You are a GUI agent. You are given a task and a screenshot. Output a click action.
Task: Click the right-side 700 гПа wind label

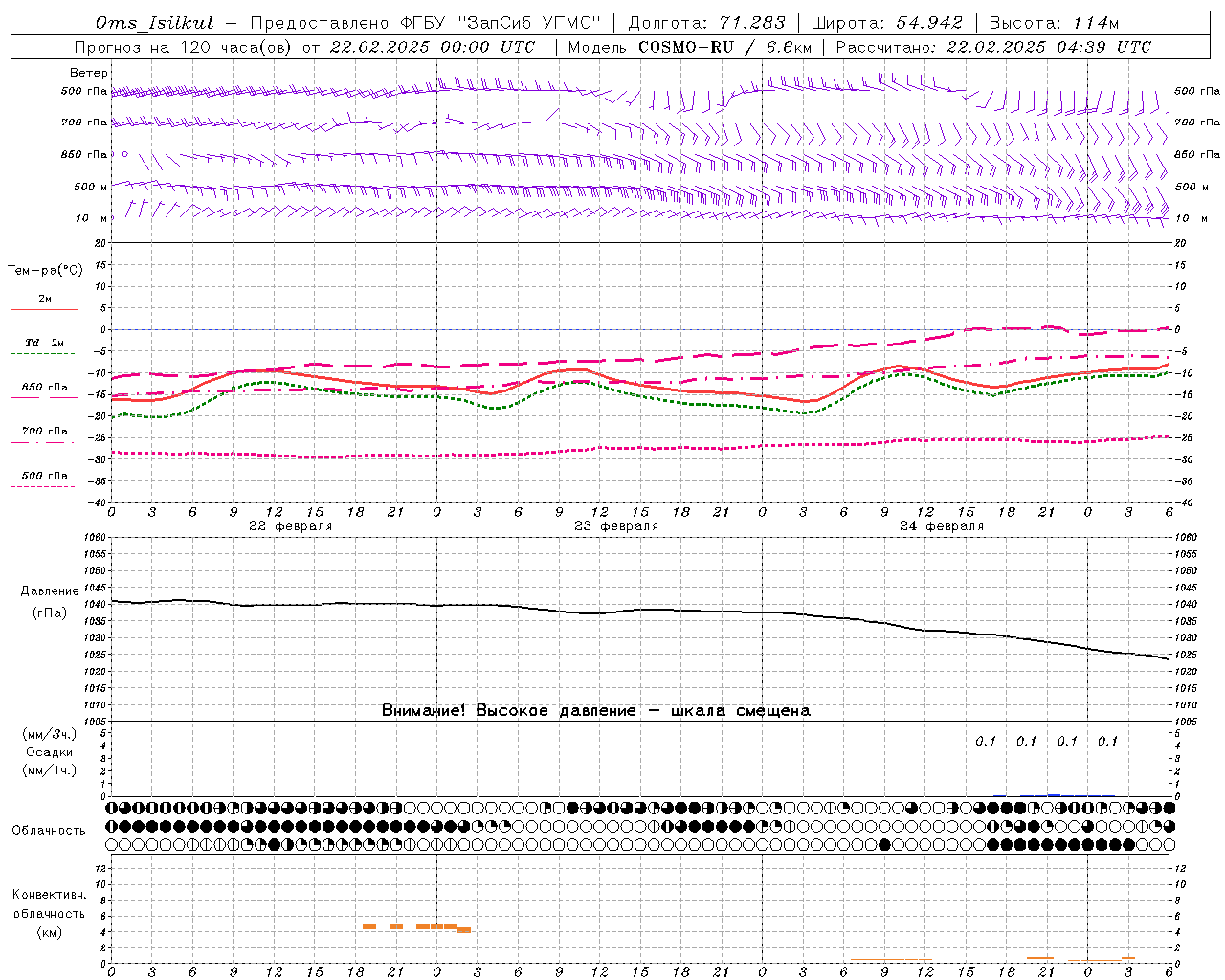click(1197, 122)
